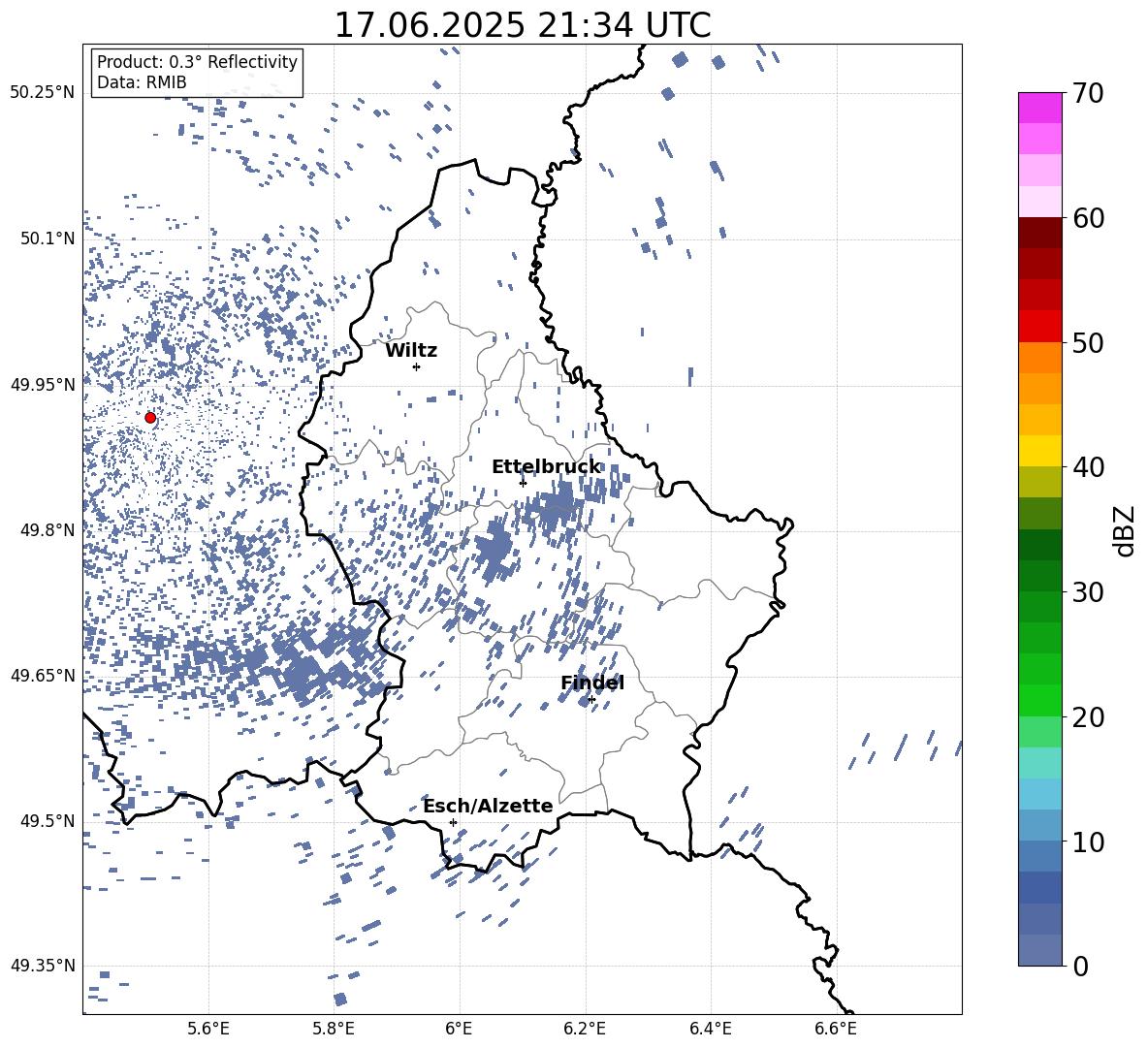The width and height of the screenshot is (1148, 1048).
Task: Click the dark maroon colorbar segment below 60
Action: [1039, 233]
